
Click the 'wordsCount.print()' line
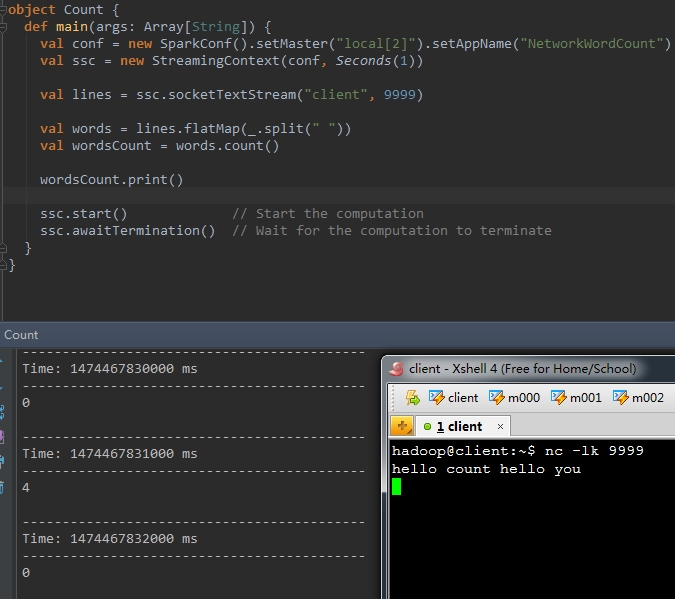[x=111, y=180]
